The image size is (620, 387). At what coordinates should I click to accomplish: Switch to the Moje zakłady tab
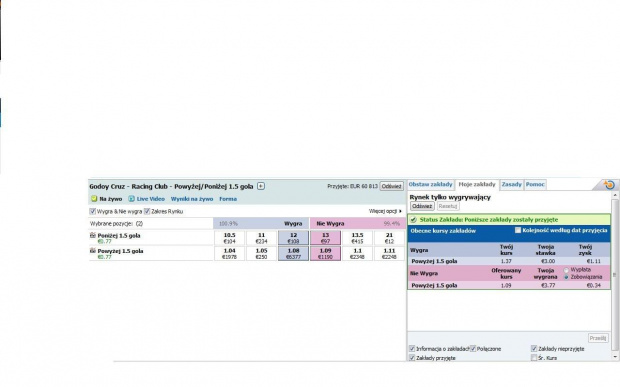pos(477,185)
